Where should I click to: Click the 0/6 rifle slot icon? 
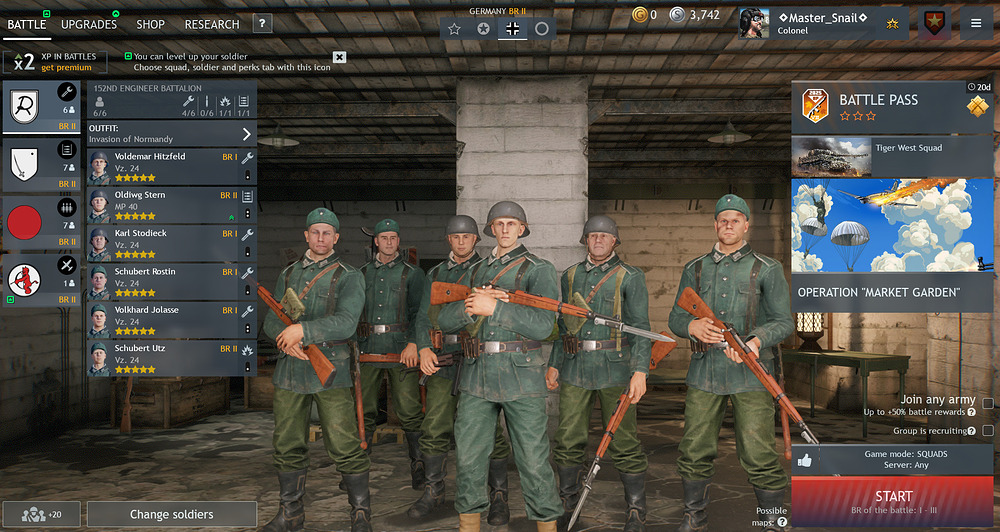(x=207, y=101)
